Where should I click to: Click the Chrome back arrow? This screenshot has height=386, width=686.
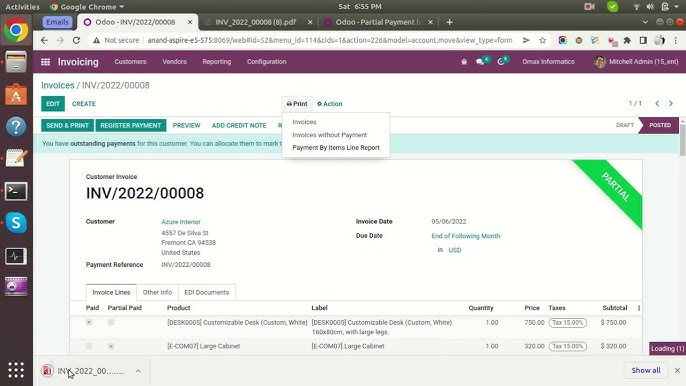[x=44, y=40]
